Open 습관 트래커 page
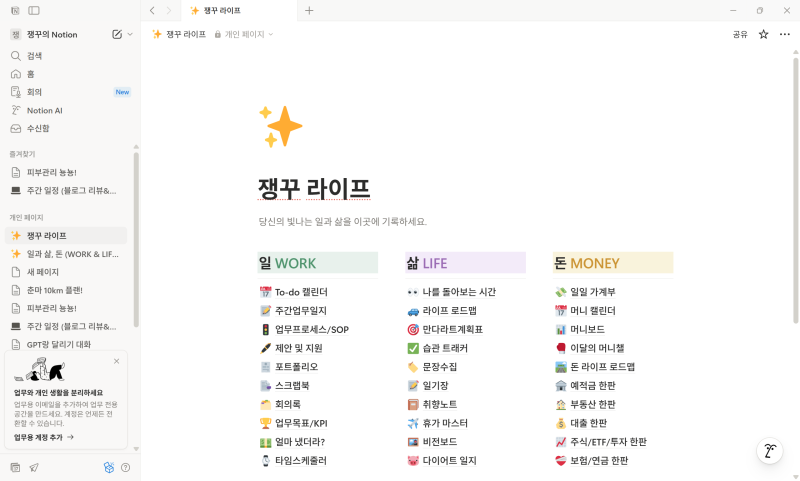The image size is (800, 481). pos(438,348)
